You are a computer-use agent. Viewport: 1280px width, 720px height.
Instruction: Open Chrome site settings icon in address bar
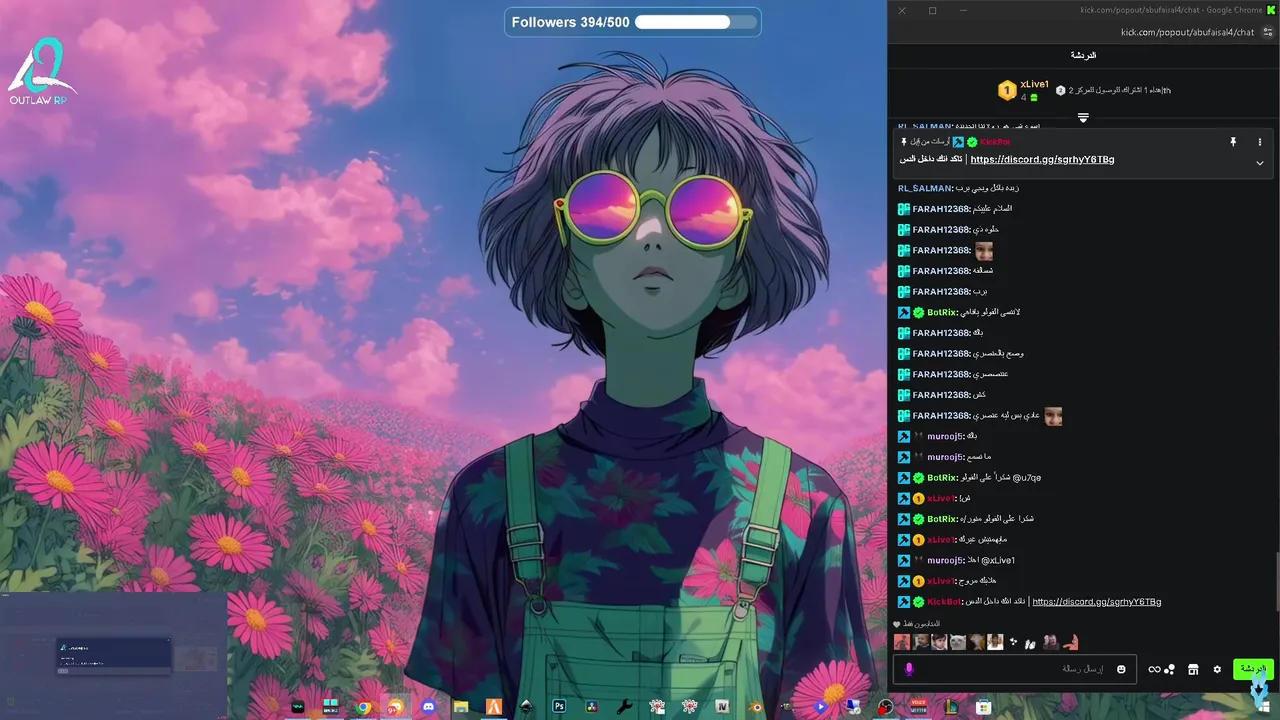(1268, 32)
